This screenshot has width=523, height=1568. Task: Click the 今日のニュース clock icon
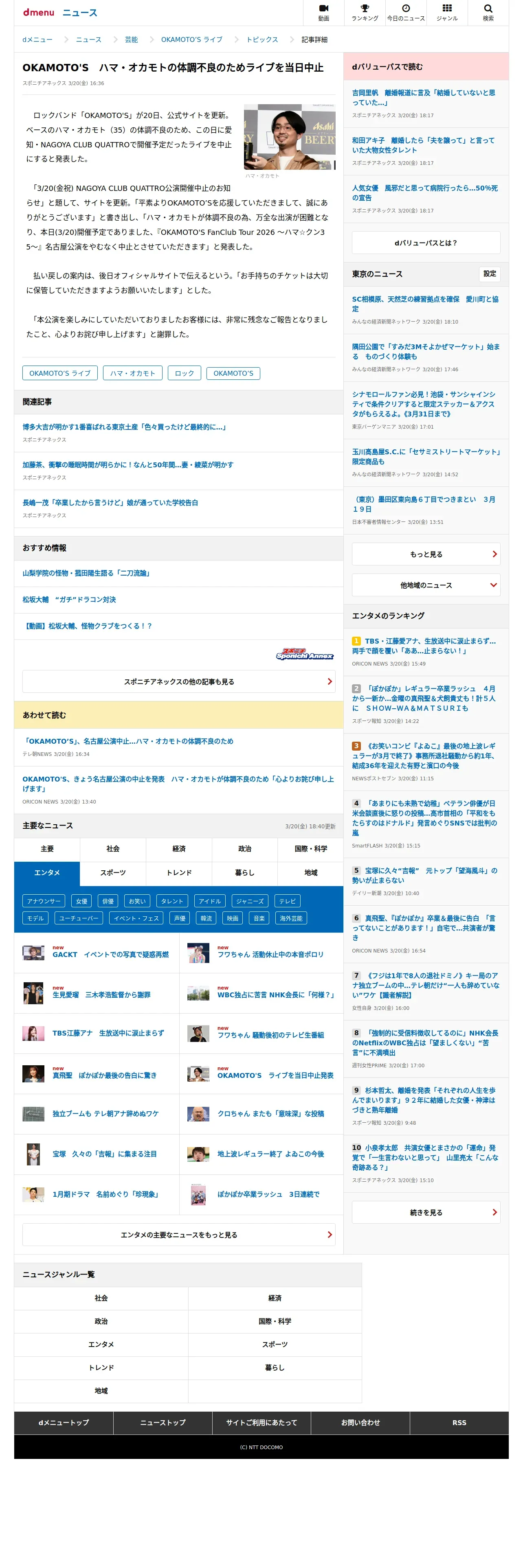[x=406, y=12]
